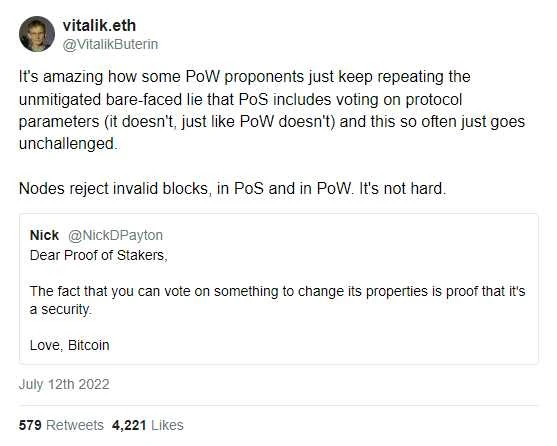The width and height of the screenshot is (557, 446).
Task: View the 579 Retweets list
Action: (x=61, y=425)
